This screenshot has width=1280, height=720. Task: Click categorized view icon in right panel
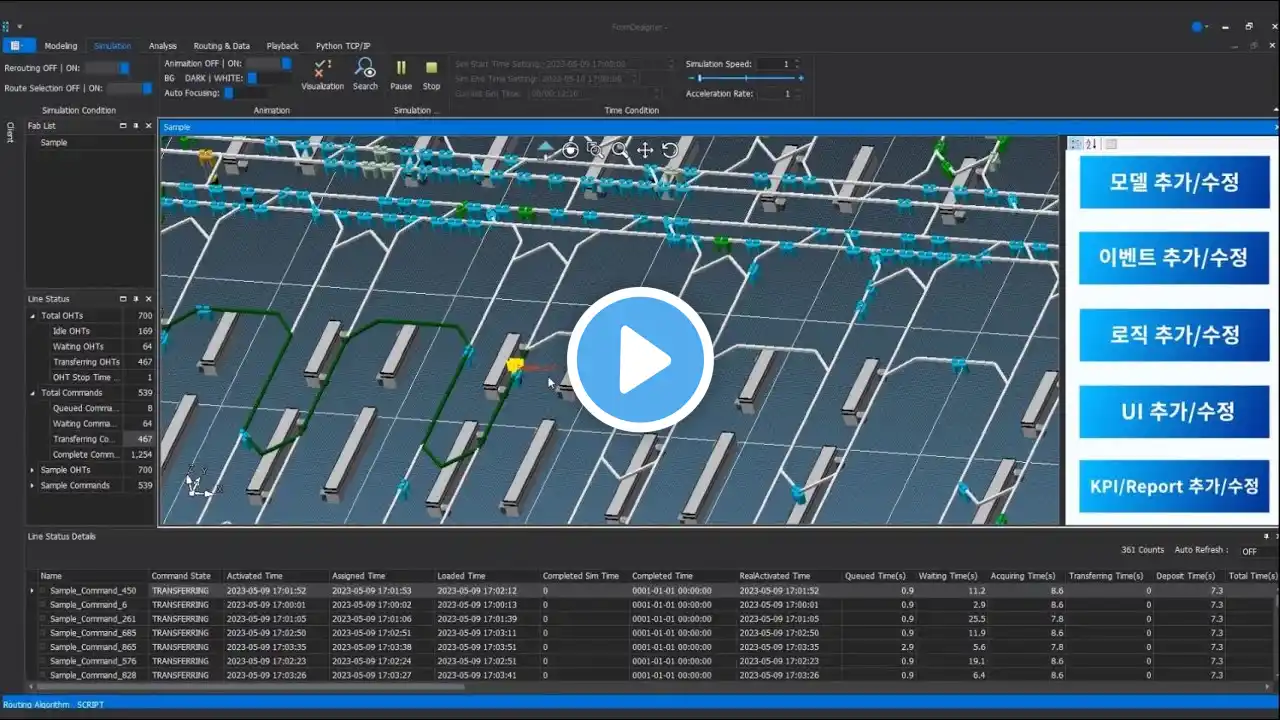1076,144
